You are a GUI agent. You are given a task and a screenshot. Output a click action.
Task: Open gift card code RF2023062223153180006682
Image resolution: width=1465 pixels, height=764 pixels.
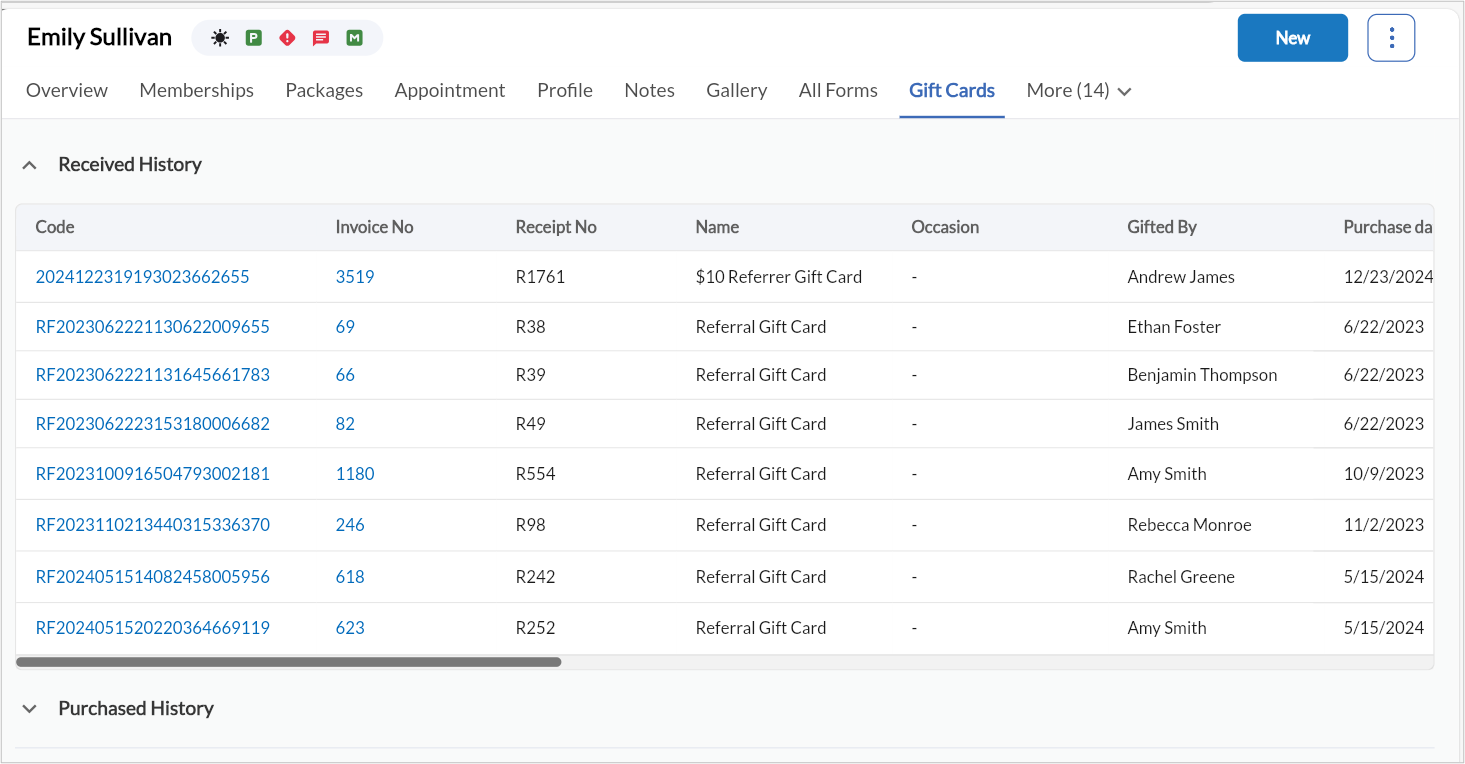point(153,424)
